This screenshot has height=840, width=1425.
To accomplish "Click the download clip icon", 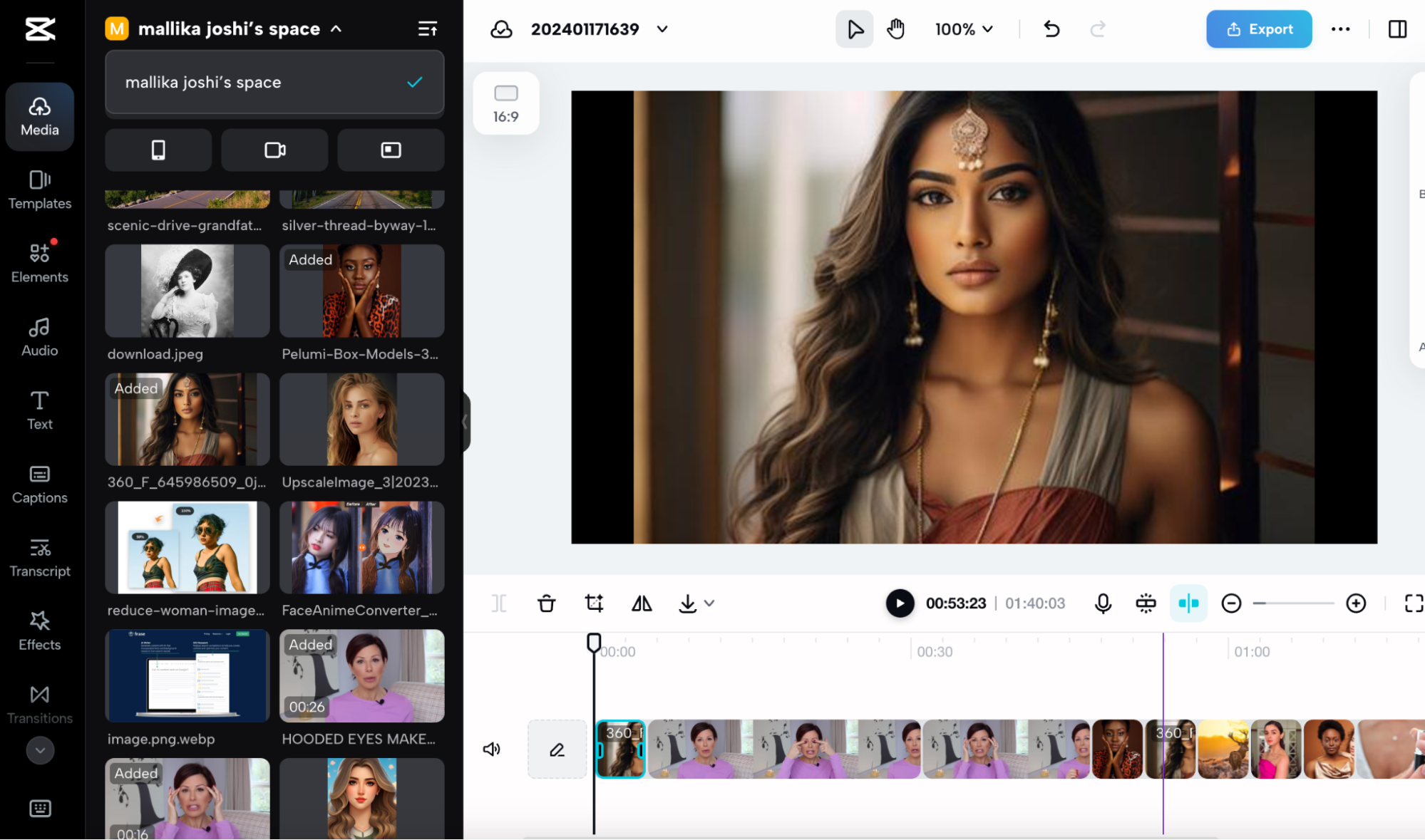I will point(687,603).
